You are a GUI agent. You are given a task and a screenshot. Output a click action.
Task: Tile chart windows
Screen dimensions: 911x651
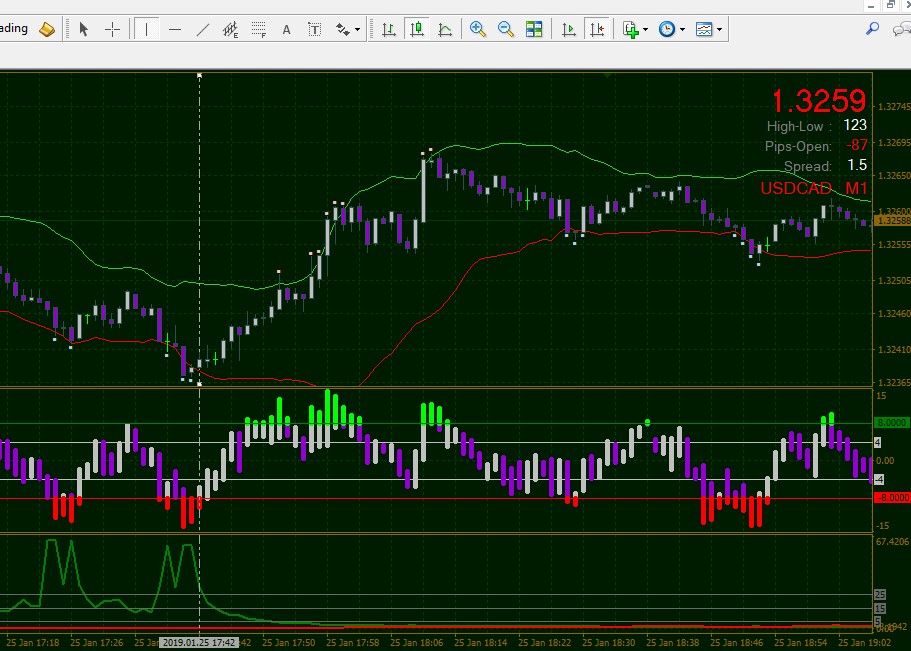533,29
